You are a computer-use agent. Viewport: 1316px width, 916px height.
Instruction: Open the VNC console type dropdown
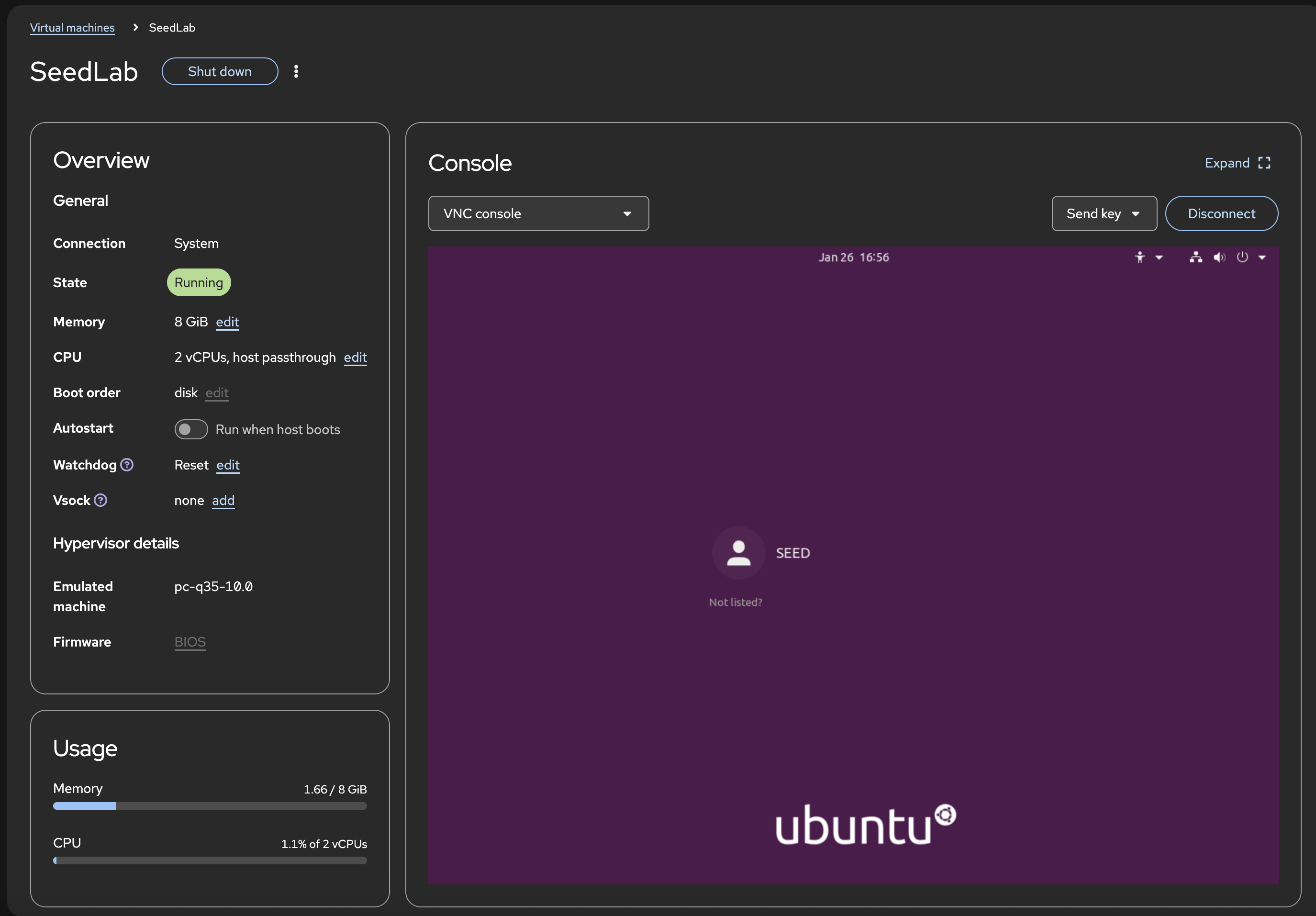pyautogui.click(x=538, y=214)
